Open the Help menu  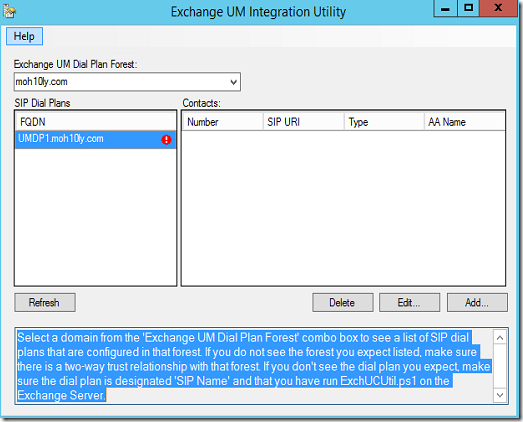24,36
